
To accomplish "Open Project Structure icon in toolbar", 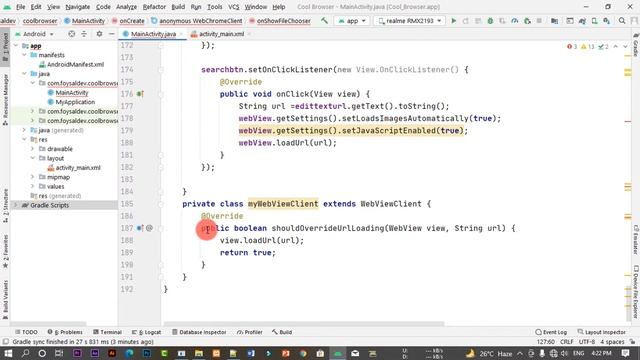I will pyautogui.click(x=554, y=21).
